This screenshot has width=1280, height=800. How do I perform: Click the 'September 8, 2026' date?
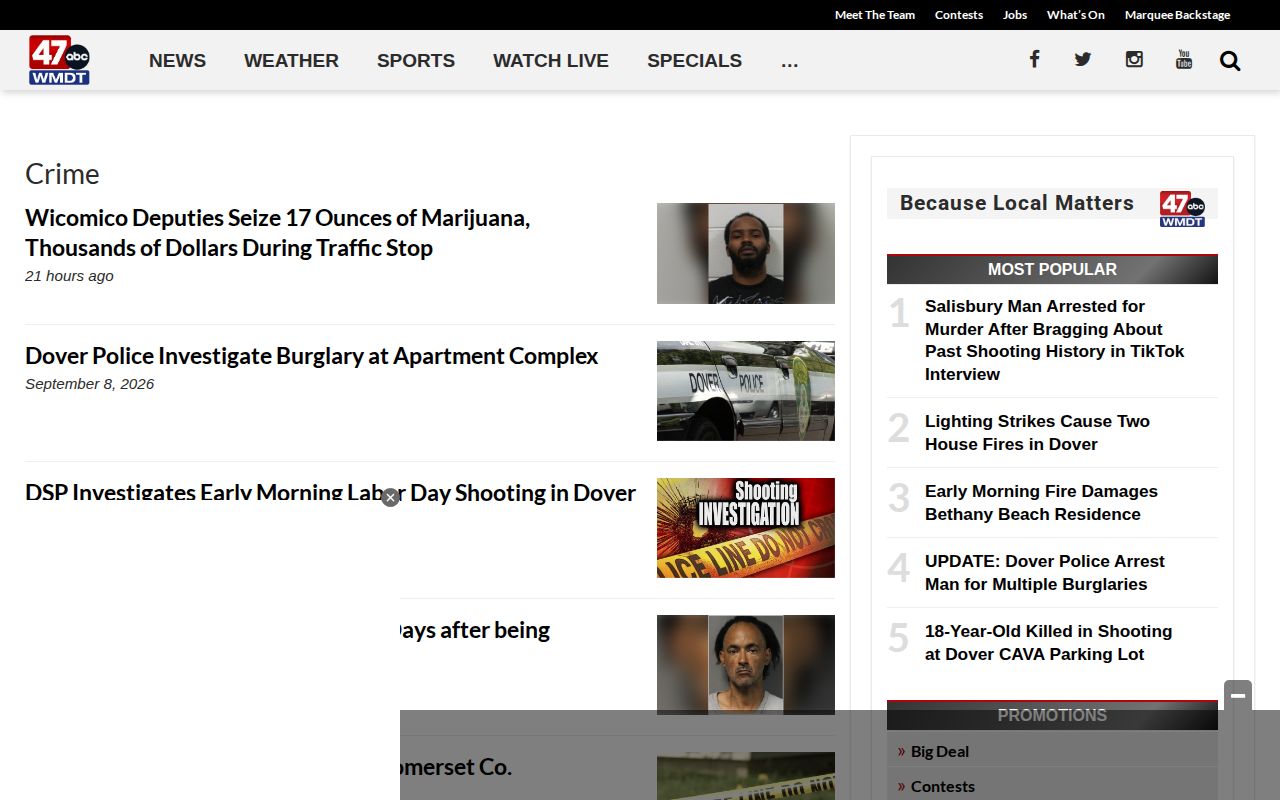(90, 384)
